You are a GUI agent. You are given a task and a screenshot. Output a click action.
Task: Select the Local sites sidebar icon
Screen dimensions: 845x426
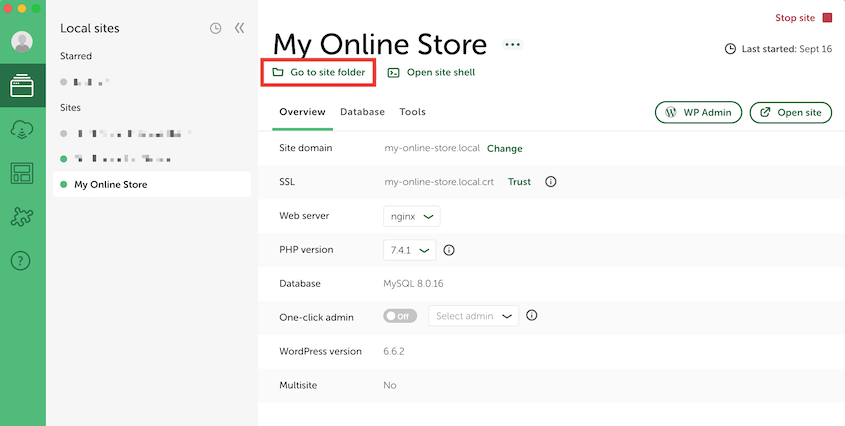point(22,86)
